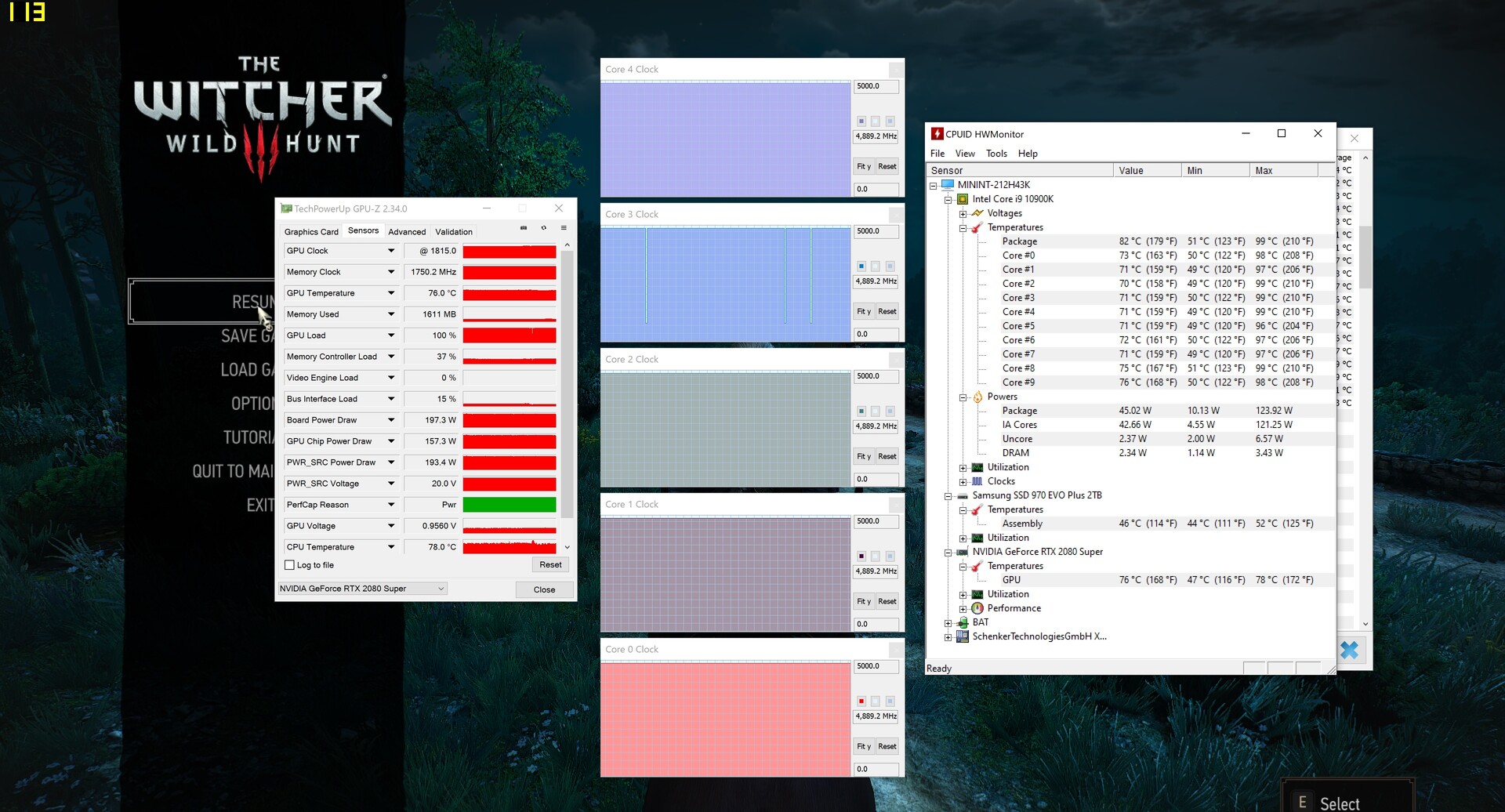Expand Voltages node under Intel Core i9
1505x812 pixels.
click(x=963, y=213)
